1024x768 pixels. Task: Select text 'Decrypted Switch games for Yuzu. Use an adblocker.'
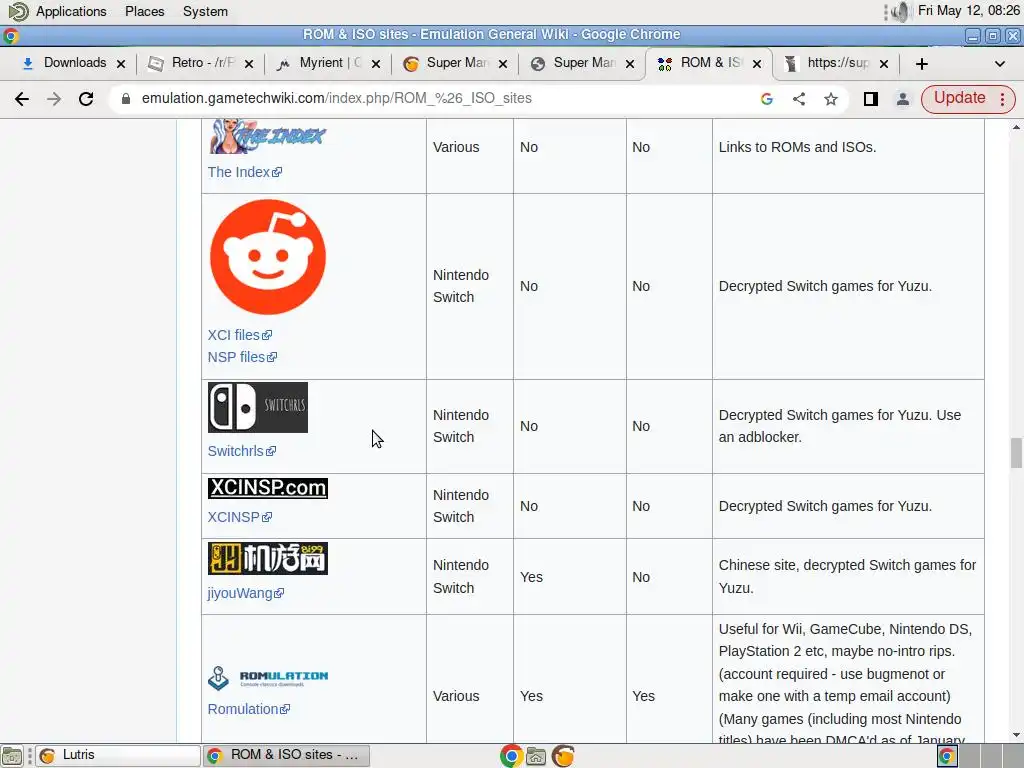(x=840, y=426)
